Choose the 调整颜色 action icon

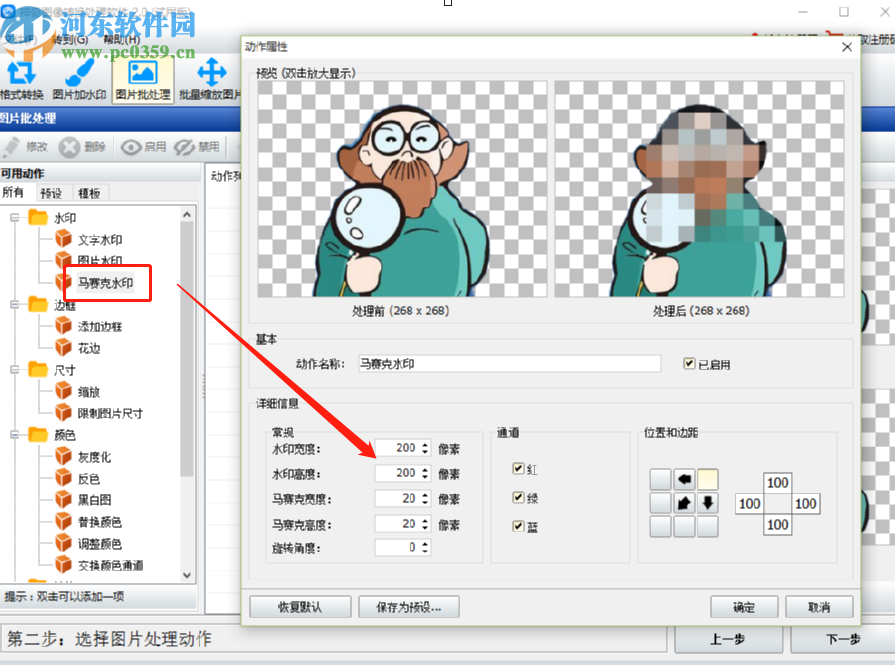[63, 543]
